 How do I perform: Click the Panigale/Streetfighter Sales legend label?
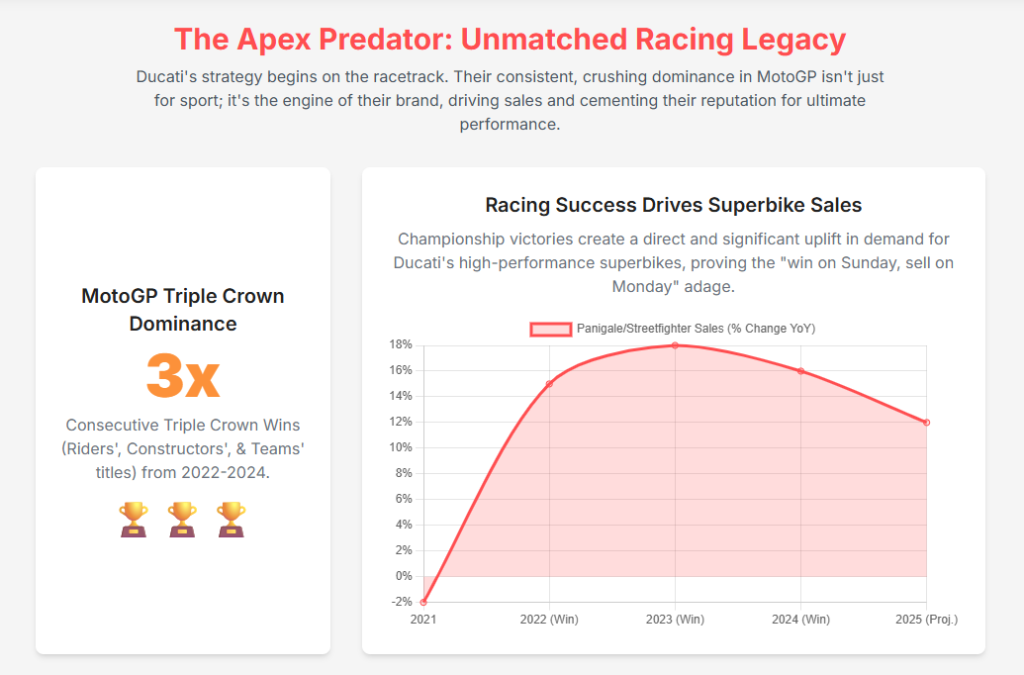pyautogui.click(x=696, y=329)
